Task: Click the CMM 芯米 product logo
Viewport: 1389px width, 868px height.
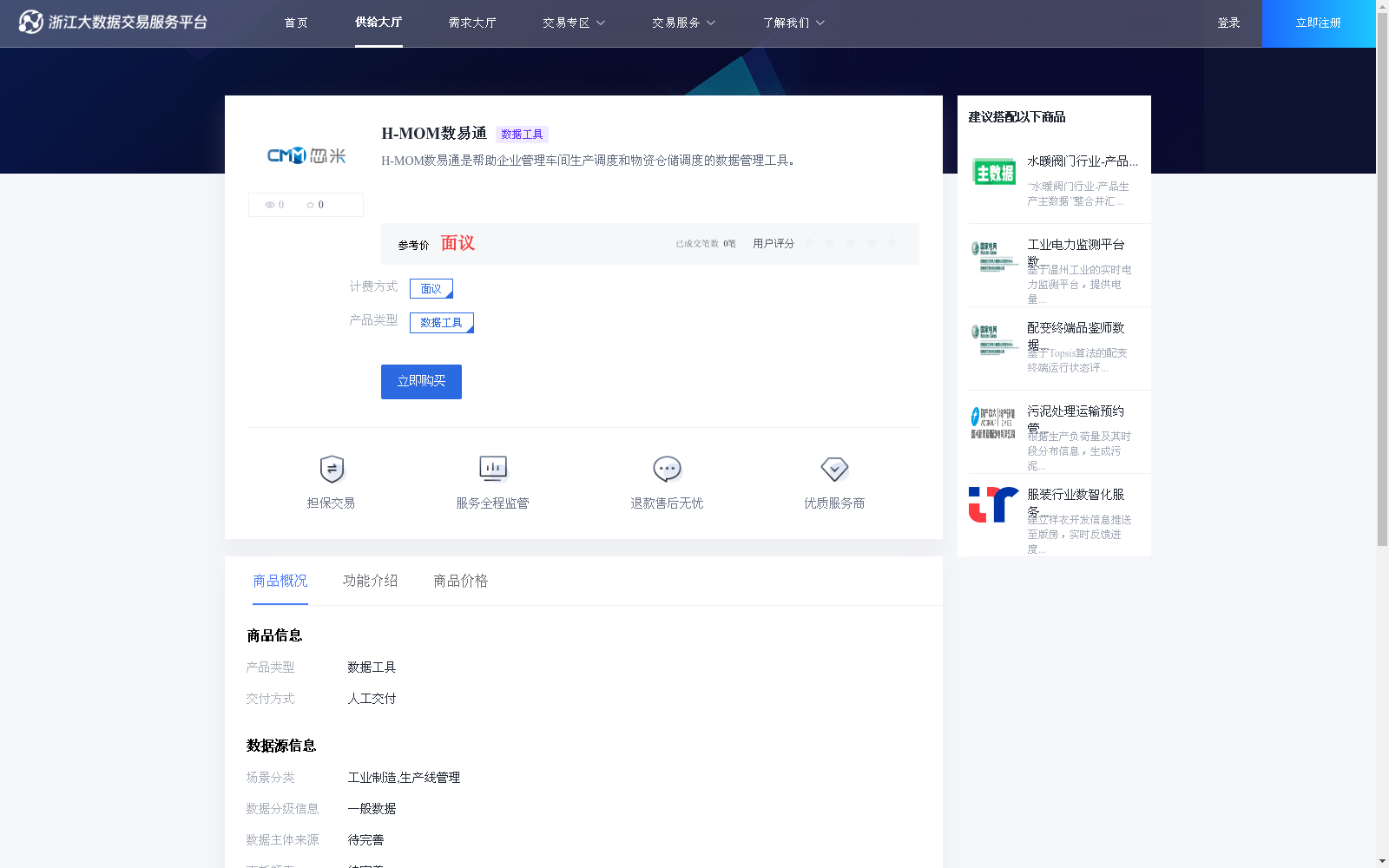Action: [x=306, y=155]
